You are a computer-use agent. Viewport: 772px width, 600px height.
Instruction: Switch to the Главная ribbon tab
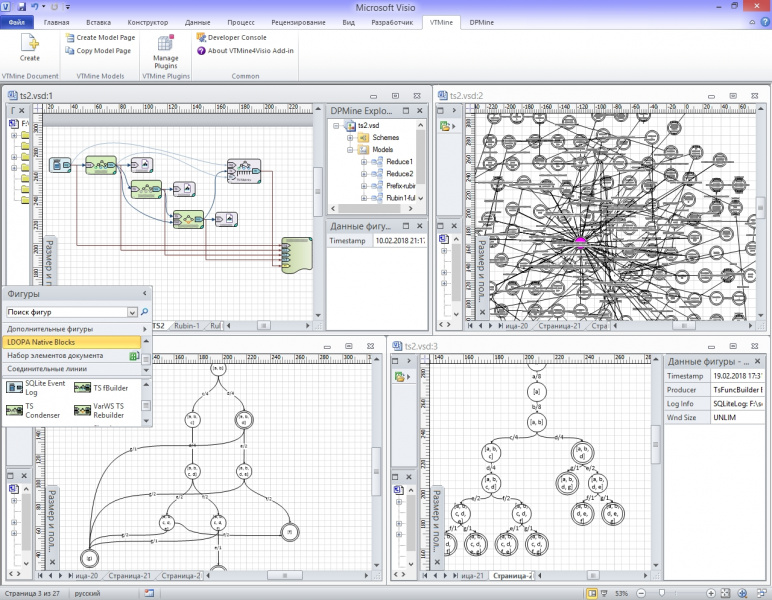(x=57, y=22)
